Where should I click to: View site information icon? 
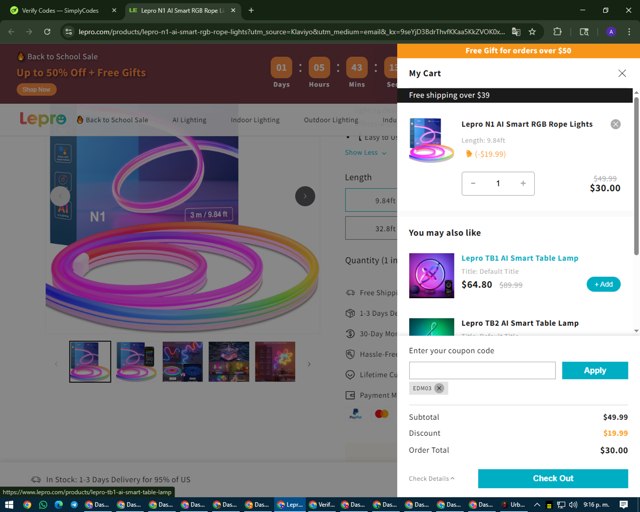pyautogui.click(x=69, y=32)
